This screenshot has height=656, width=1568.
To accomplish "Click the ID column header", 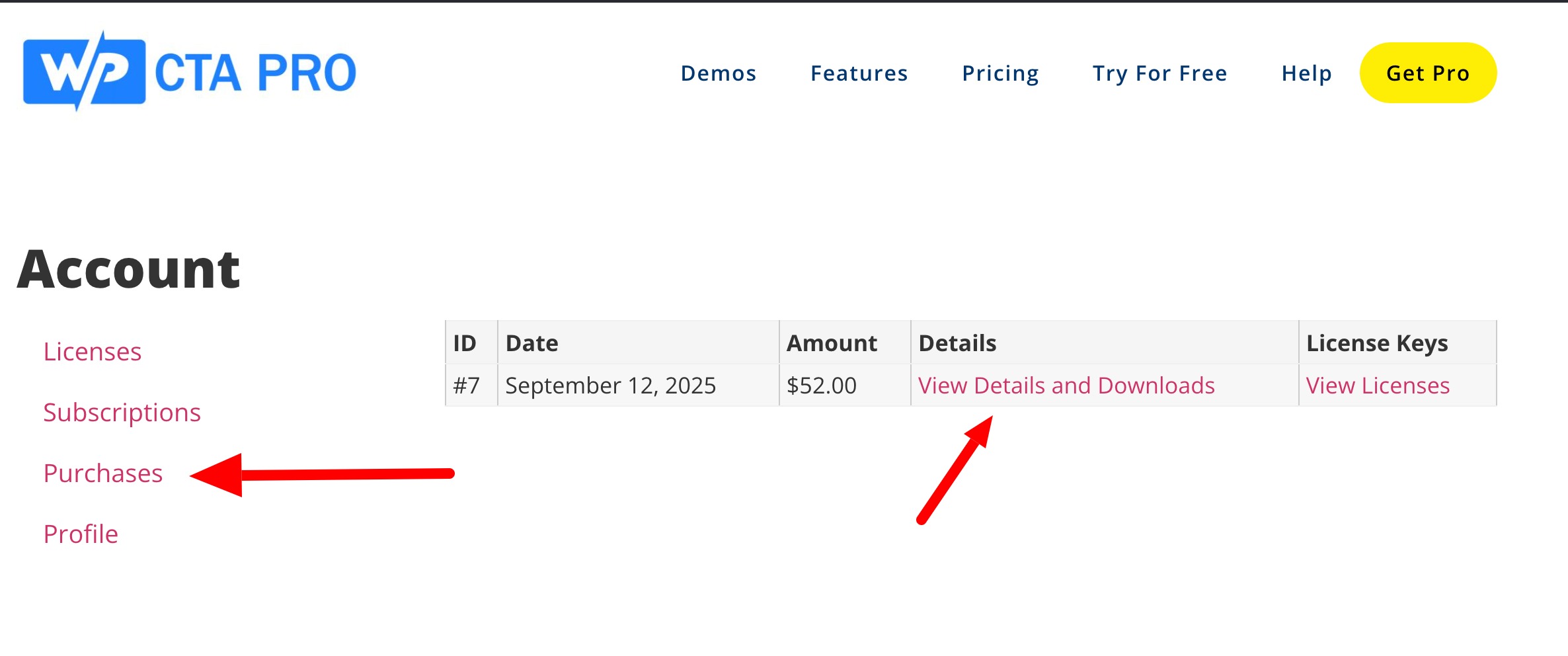I will click(465, 343).
